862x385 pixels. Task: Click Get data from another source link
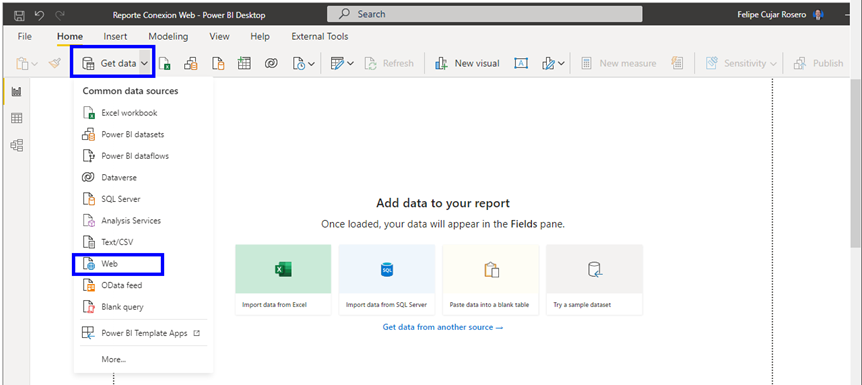pos(443,327)
